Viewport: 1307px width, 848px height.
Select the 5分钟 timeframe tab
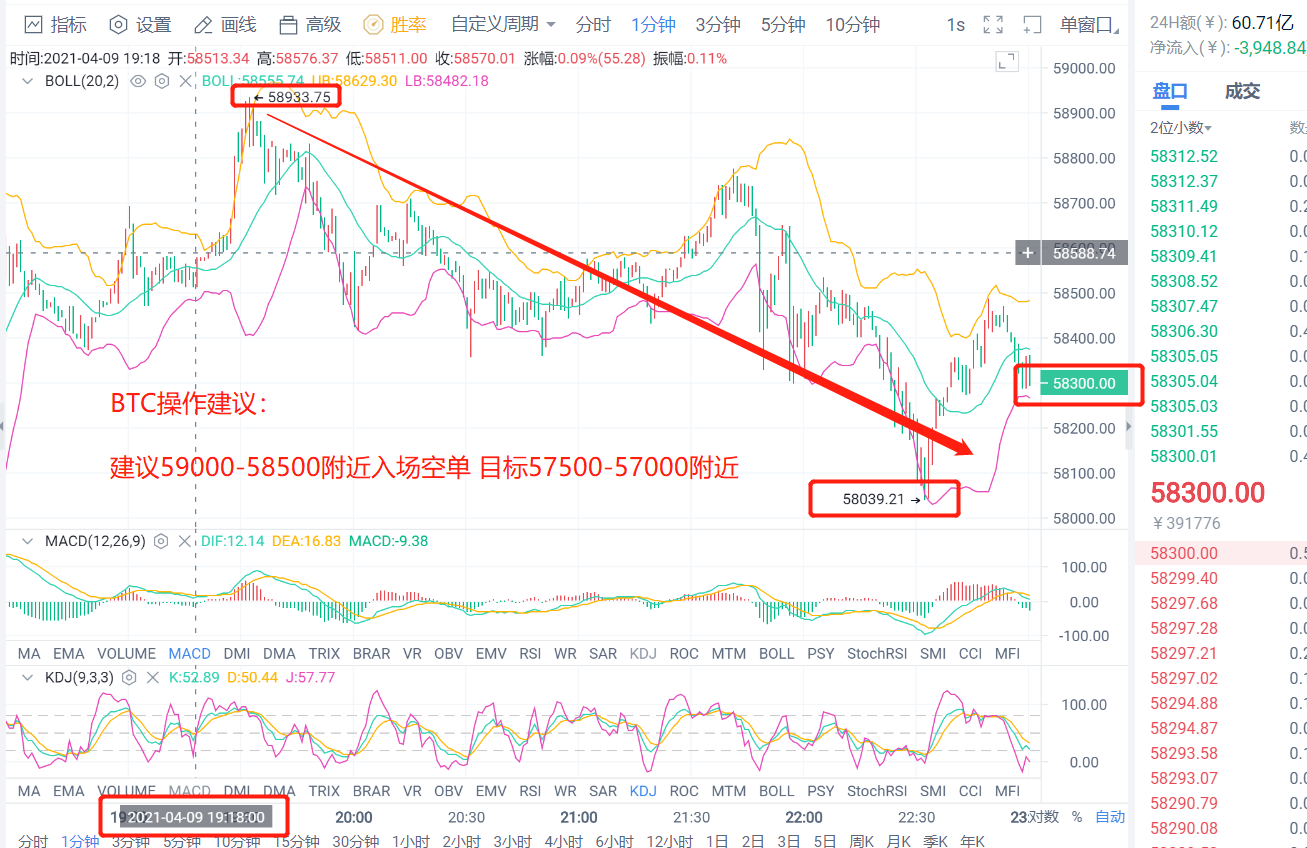tap(783, 24)
